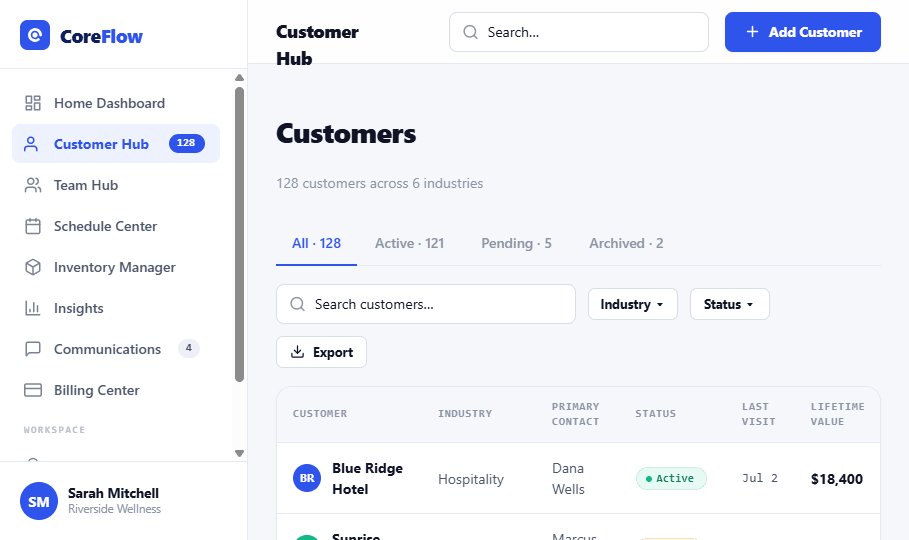
Task: Focus the top Search... field
Action: coord(579,32)
